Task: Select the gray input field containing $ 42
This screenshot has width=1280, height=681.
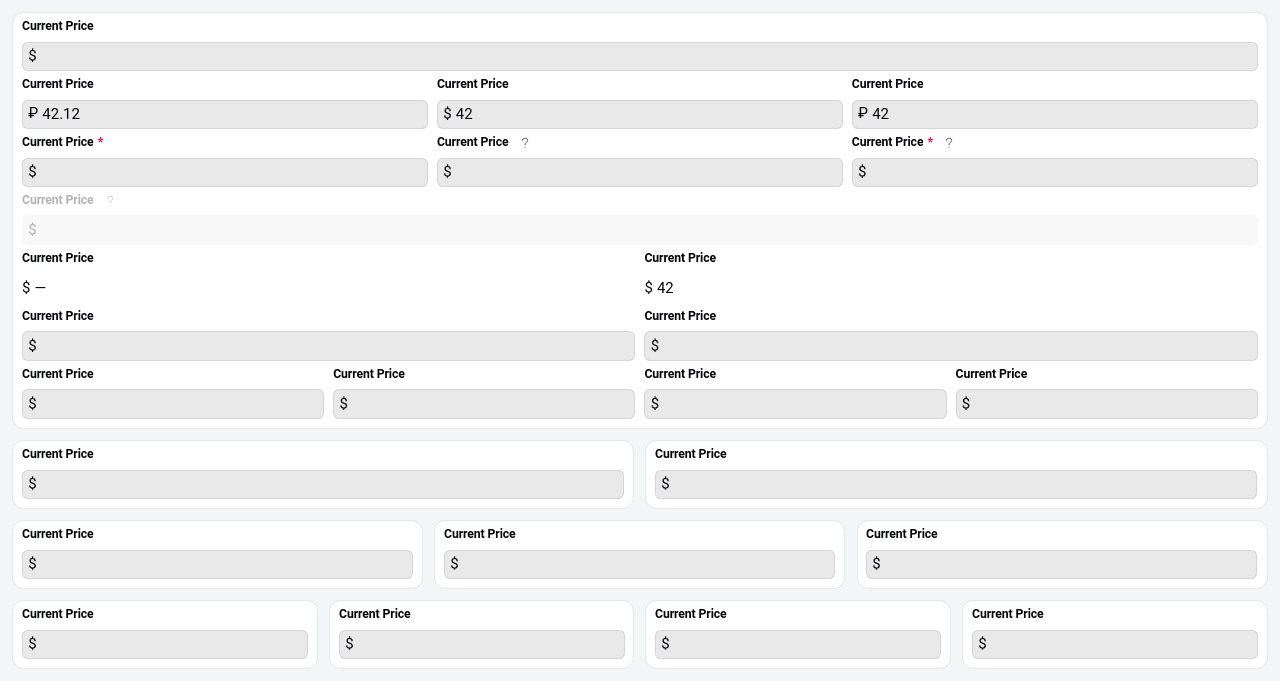Action: [640, 114]
